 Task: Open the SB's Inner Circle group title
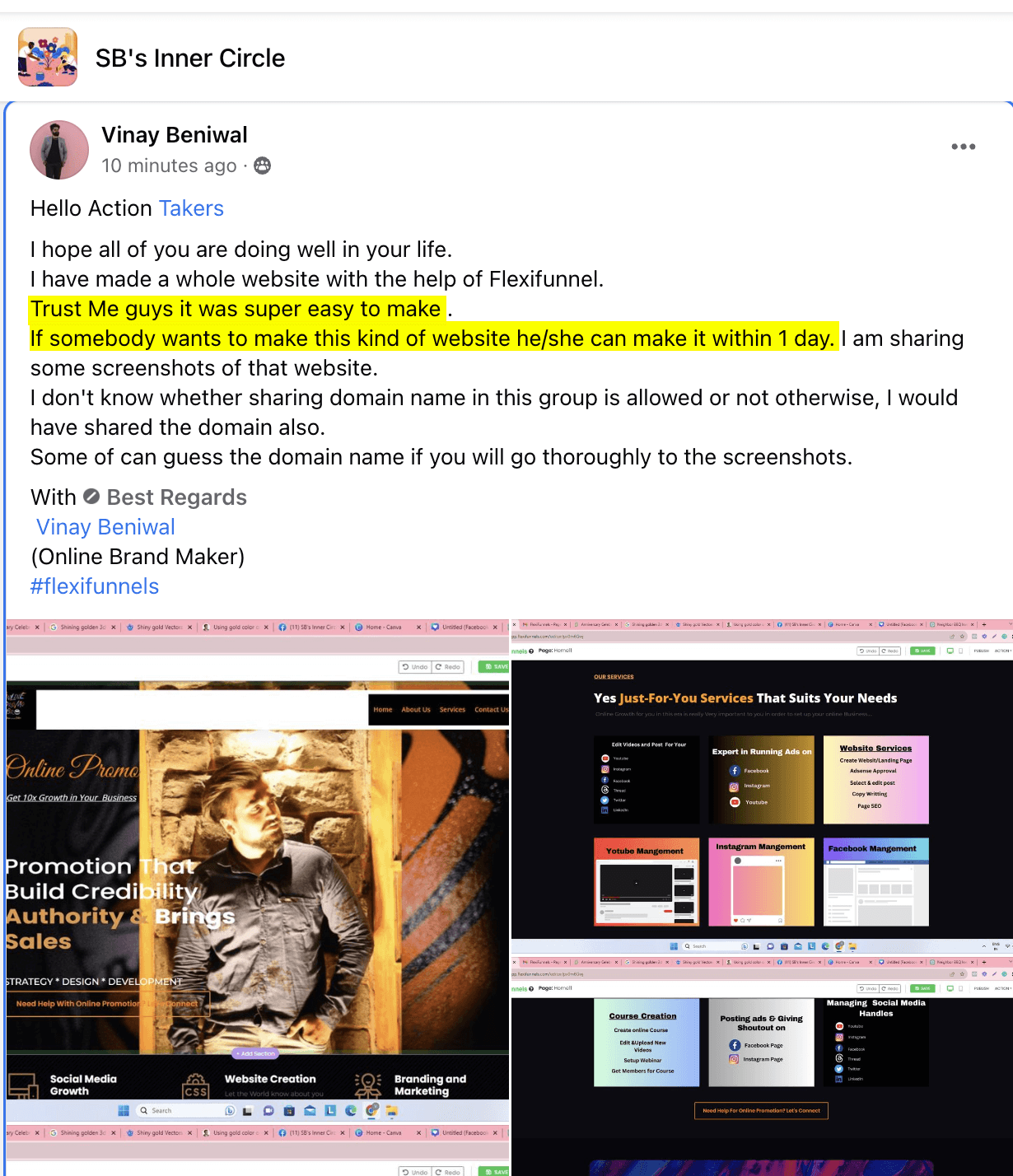click(190, 58)
